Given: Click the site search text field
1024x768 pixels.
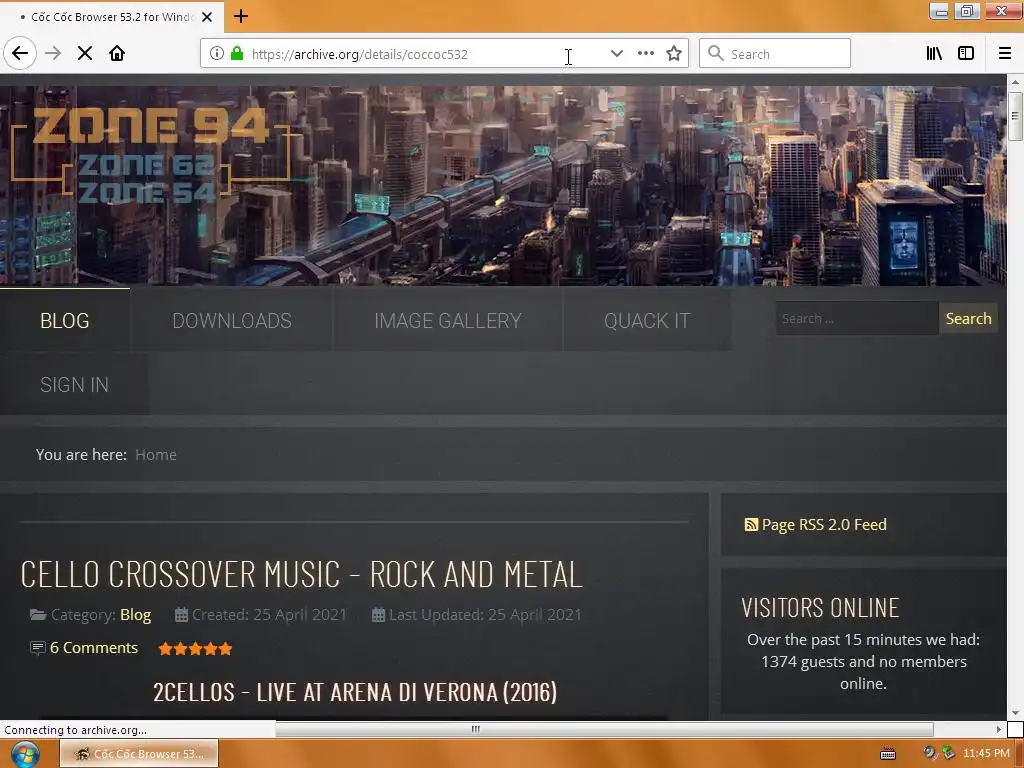Looking at the screenshot, I should coord(857,319).
